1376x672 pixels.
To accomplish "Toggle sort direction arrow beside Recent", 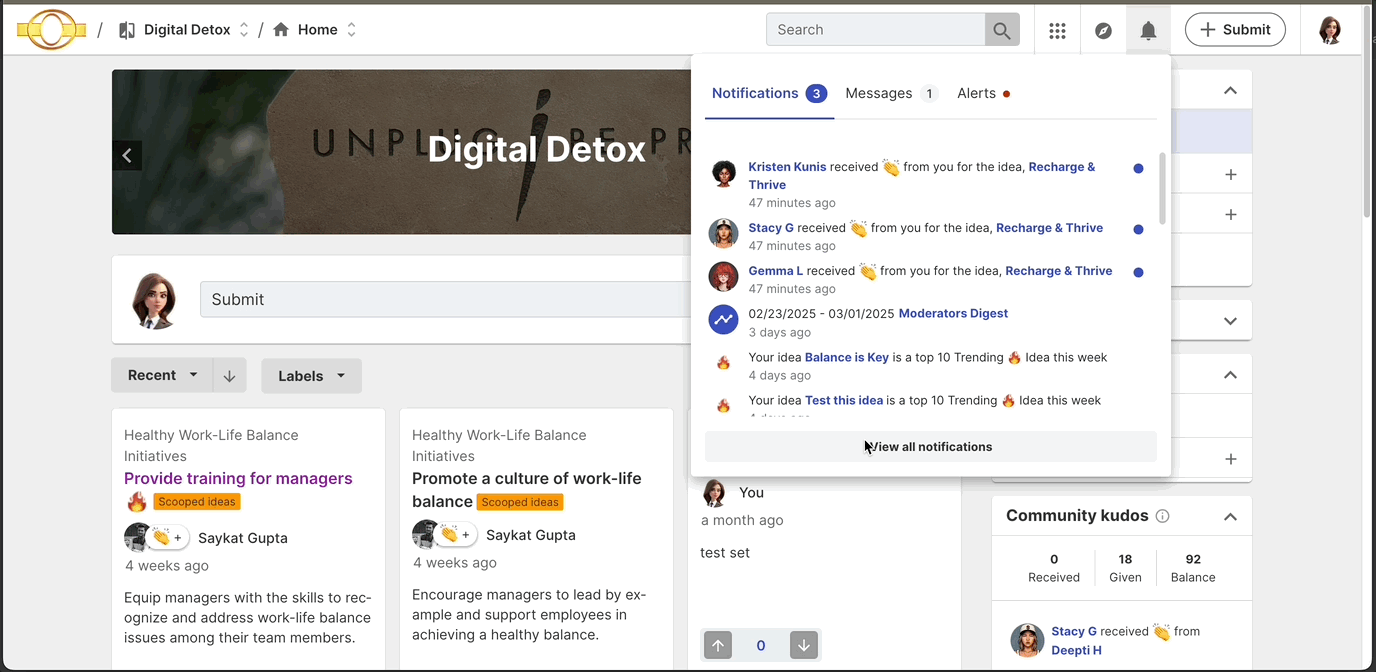I will click(229, 376).
